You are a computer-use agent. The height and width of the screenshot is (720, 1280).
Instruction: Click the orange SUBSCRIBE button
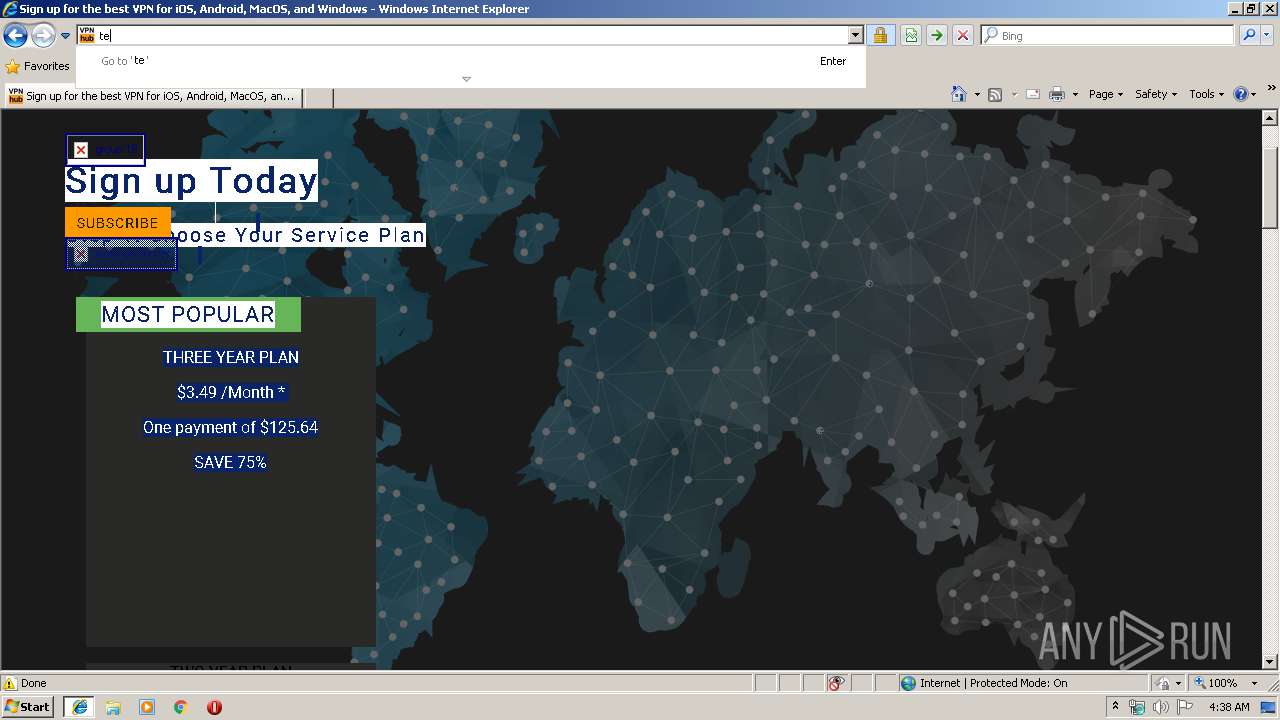click(x=118, y=222)
